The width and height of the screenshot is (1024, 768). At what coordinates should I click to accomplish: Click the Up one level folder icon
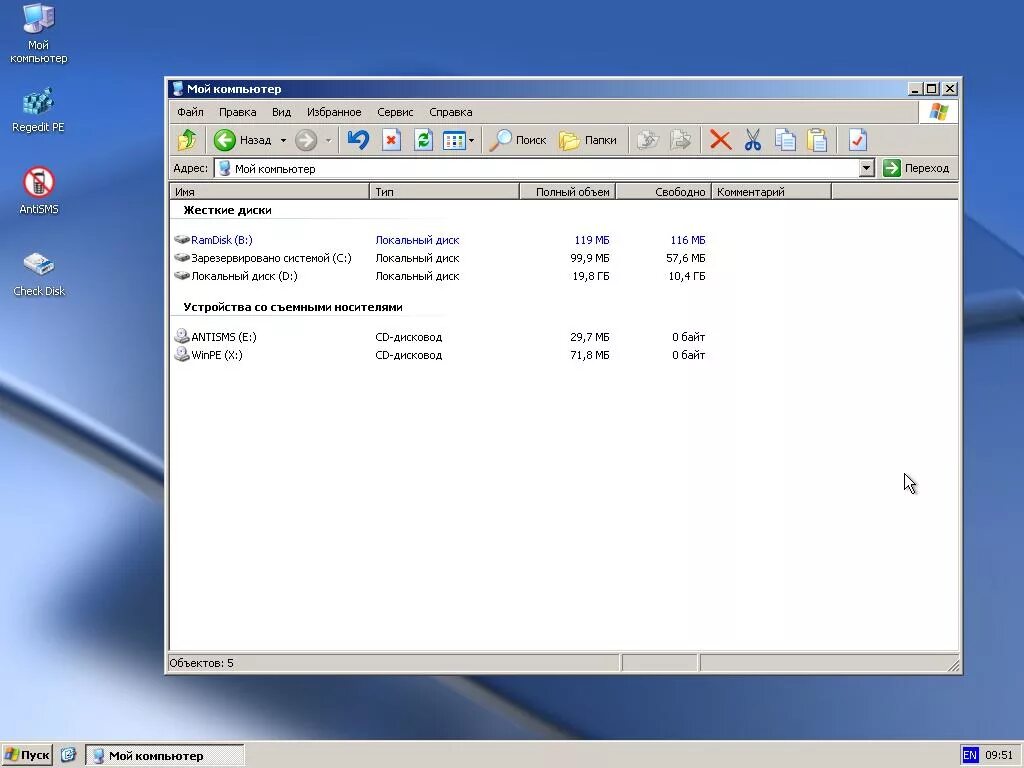[187, 140]
